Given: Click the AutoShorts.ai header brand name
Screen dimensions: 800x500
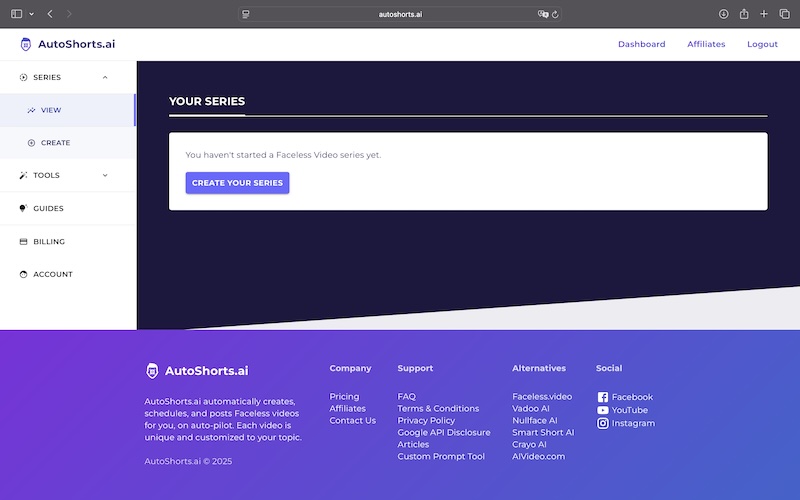Looking at the screenshot, I should [x=77, y=44].
